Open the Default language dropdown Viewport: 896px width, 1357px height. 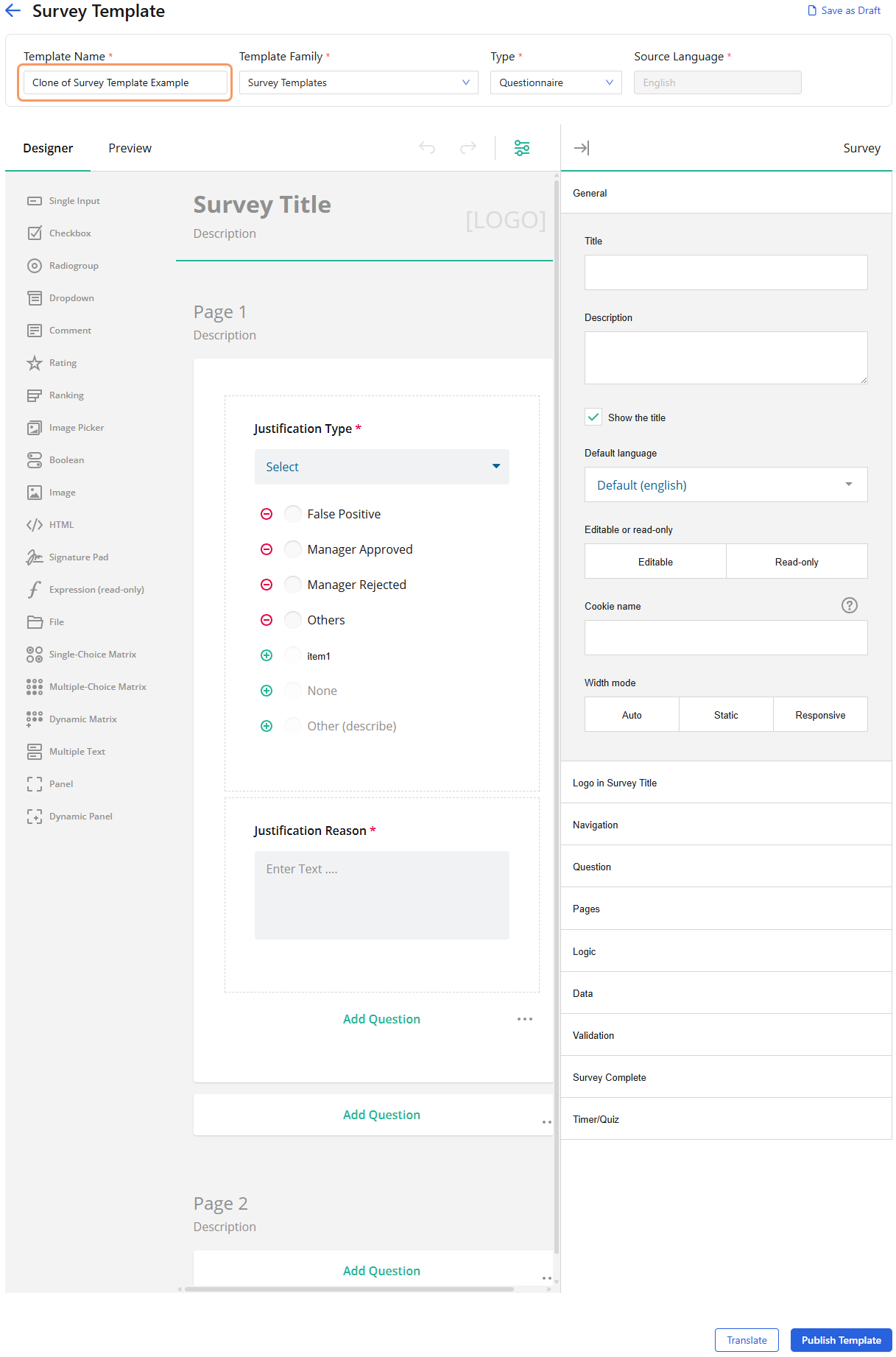pos(725,484)
